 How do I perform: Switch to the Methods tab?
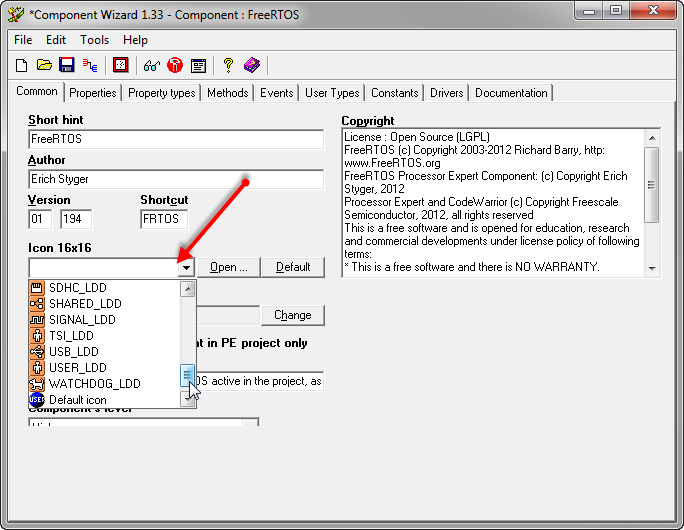[x=227, y=93]
